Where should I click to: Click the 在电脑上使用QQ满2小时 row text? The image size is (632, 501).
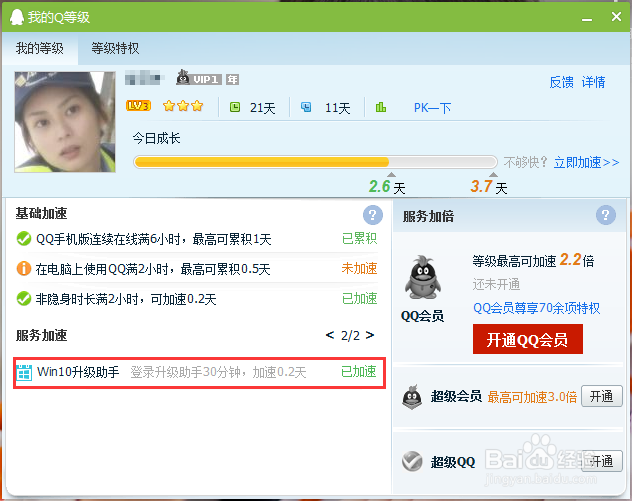coord(153,269)
